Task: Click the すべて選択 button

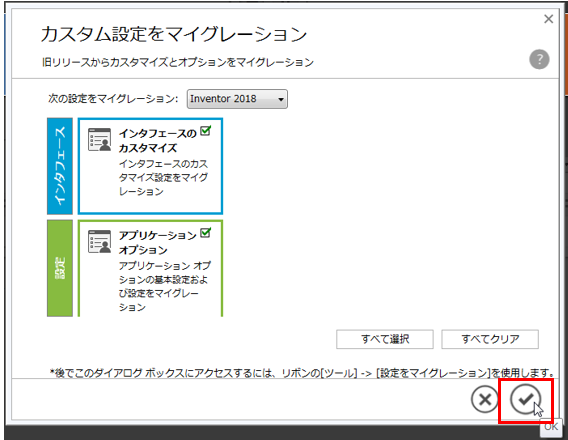Action: tap(385, 339)
